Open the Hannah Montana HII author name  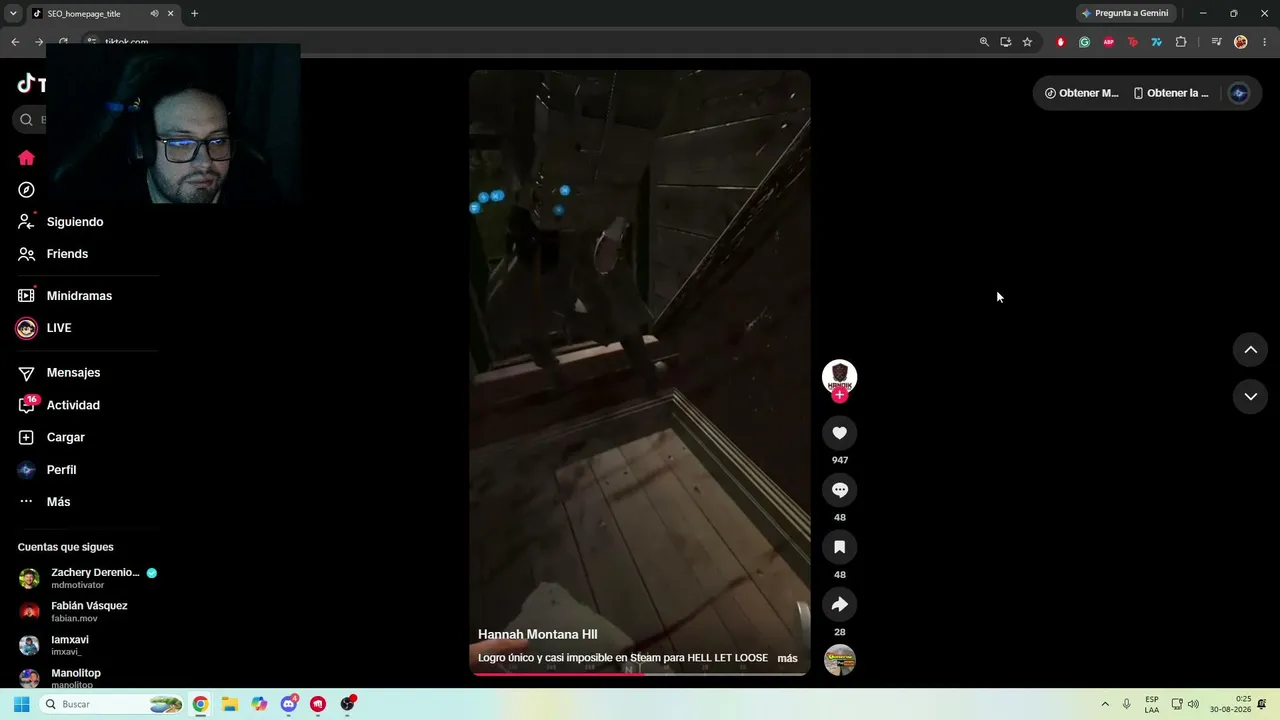coord(538,635)
